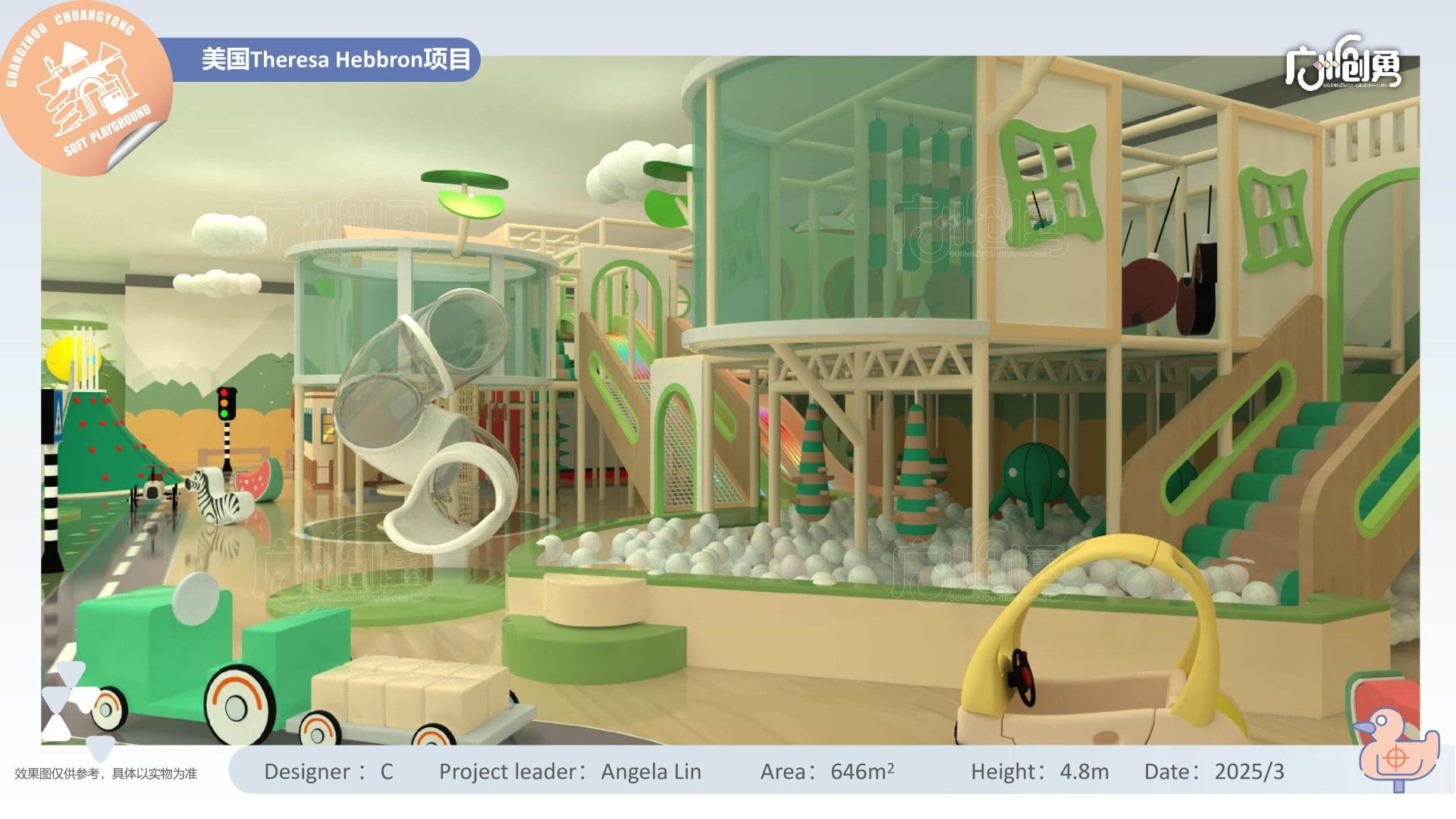This screenshot has width=1456, height=819.
Task: Click the Designer: C label
Action: (328, 771)
